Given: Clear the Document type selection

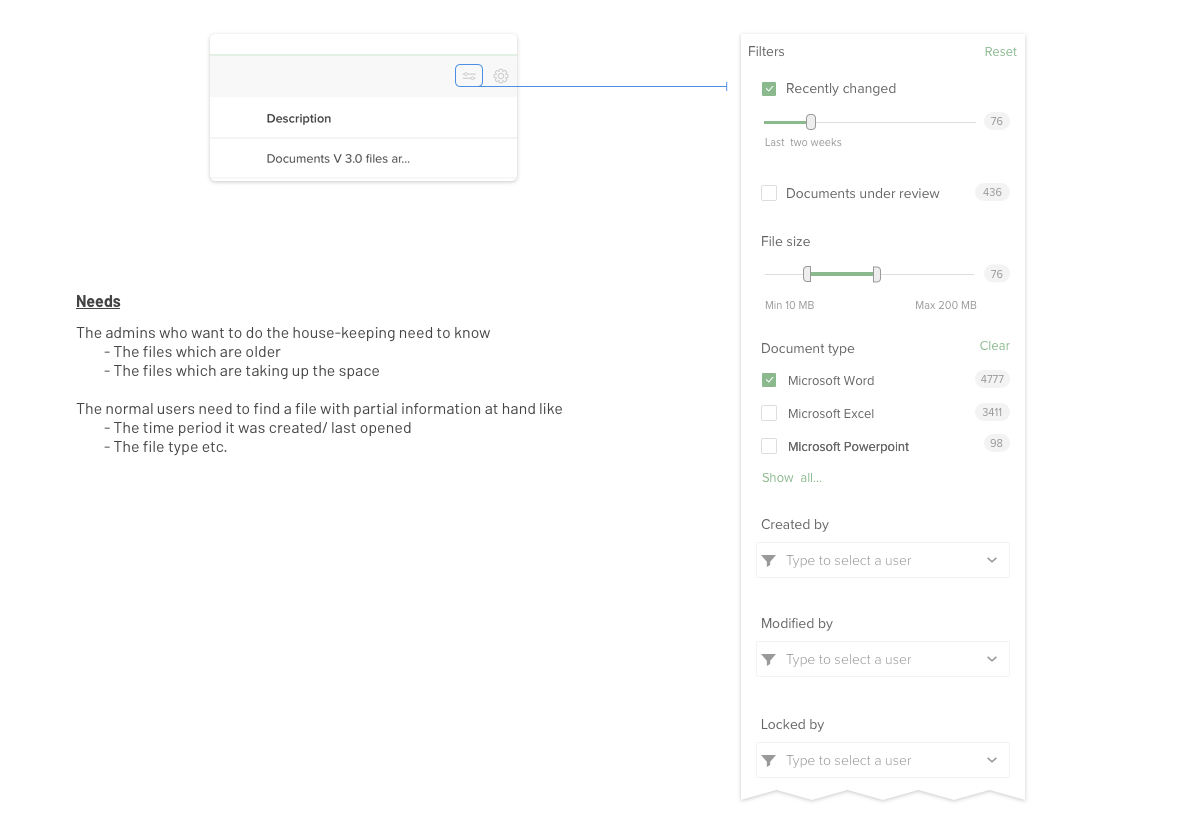Looking at the screenshot, I should click(x=994, y=346).
